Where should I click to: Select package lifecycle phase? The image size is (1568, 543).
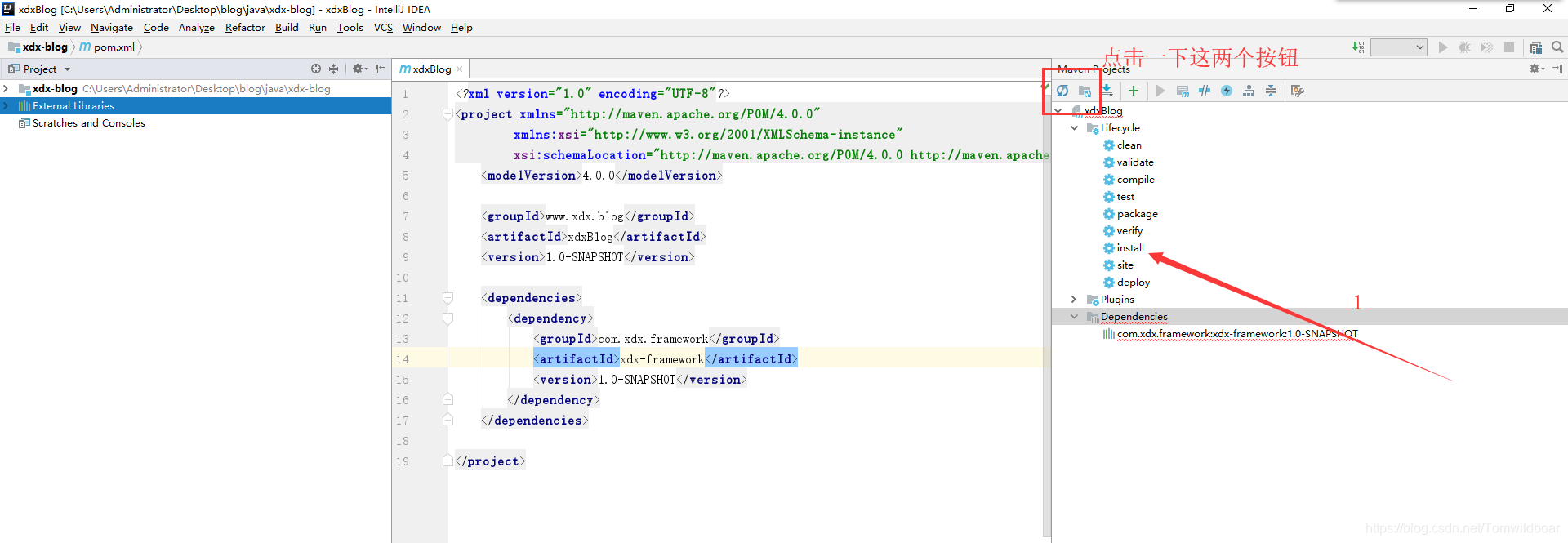(x=1137, y=214)
